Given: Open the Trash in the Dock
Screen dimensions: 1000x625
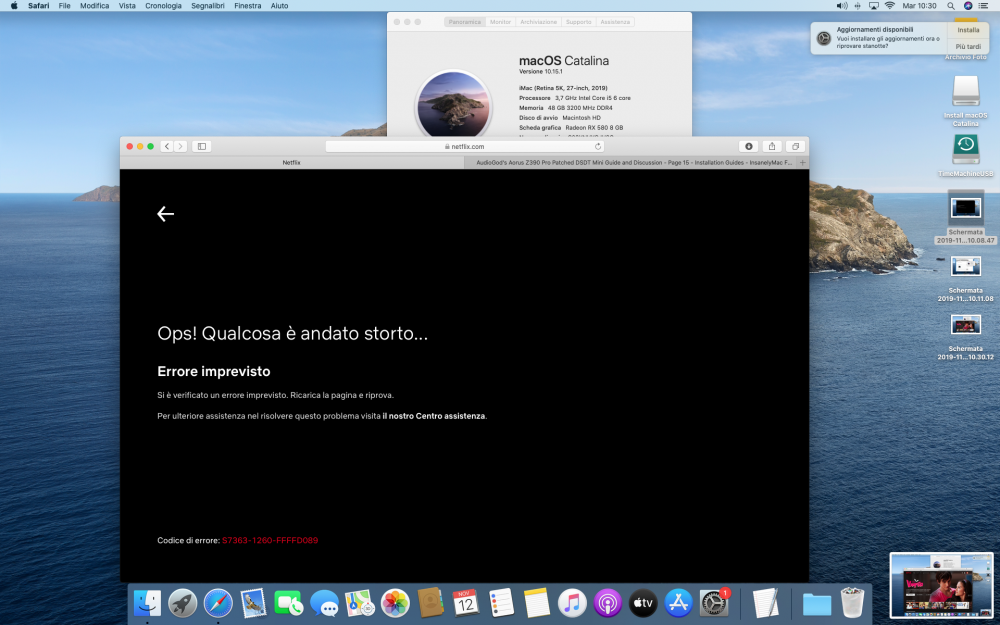Looking at the screenshot, I should [x=852, y=602].
